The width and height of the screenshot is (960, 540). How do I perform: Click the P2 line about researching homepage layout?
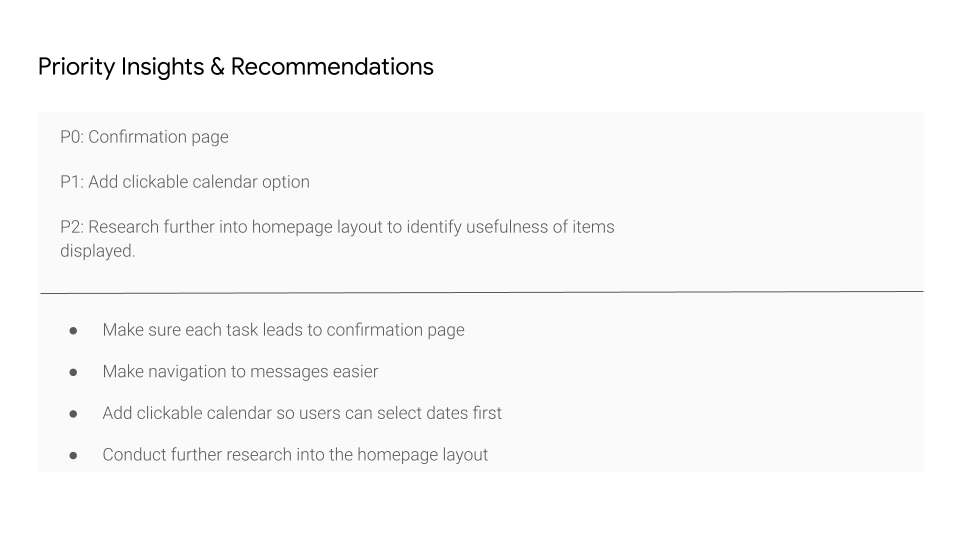pos(337,238)
